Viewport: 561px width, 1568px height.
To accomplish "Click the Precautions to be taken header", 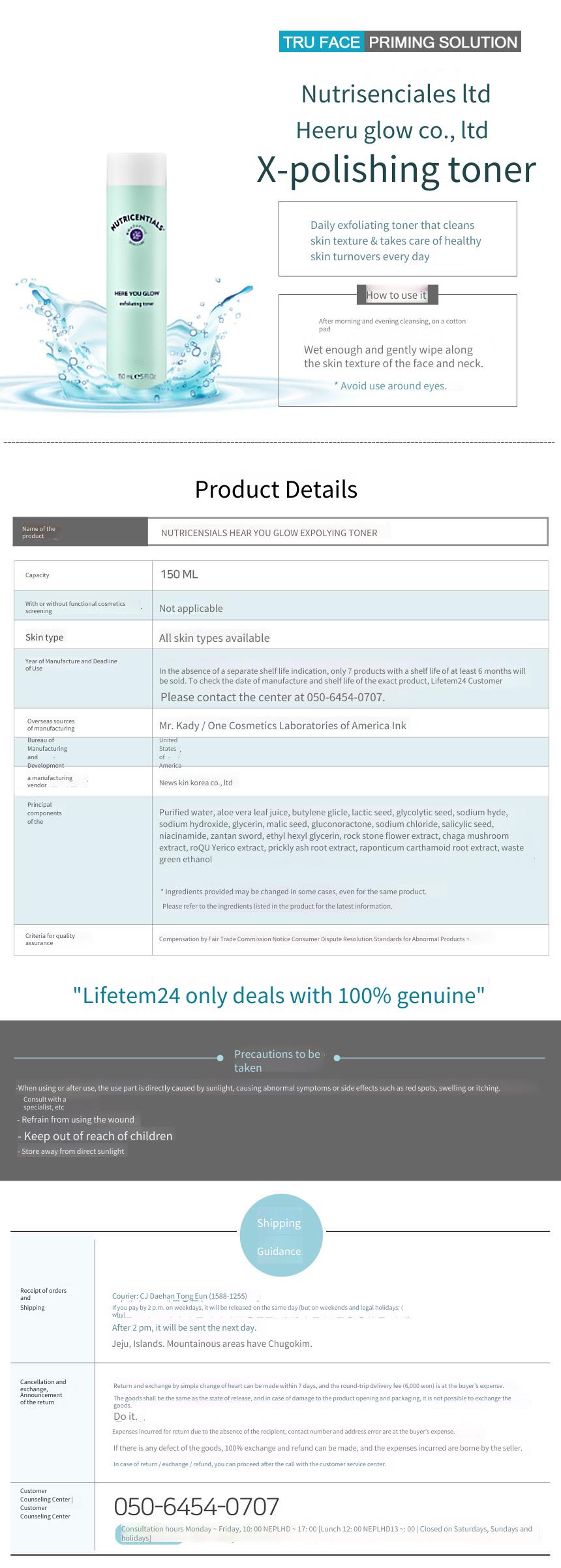I will (277, 1061).
